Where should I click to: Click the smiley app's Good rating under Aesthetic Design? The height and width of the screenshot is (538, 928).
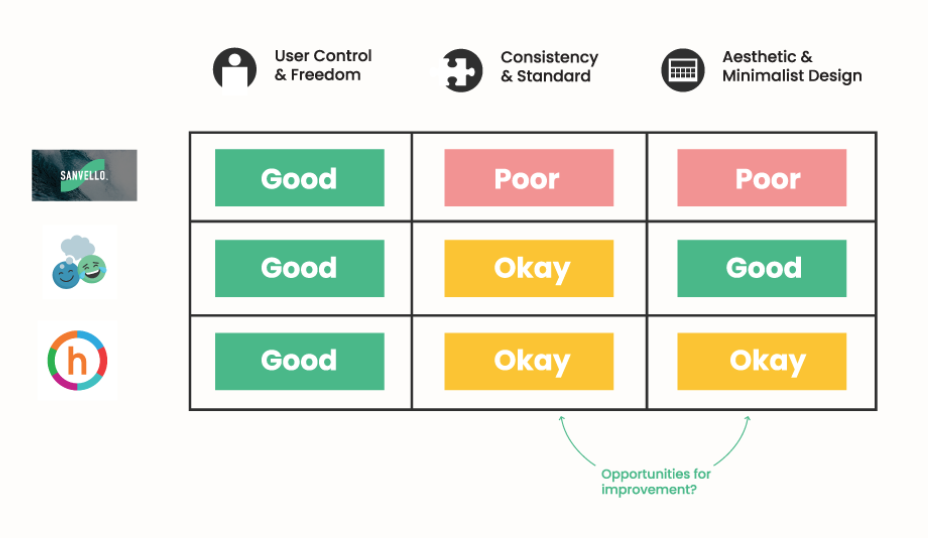click(762, 268)
